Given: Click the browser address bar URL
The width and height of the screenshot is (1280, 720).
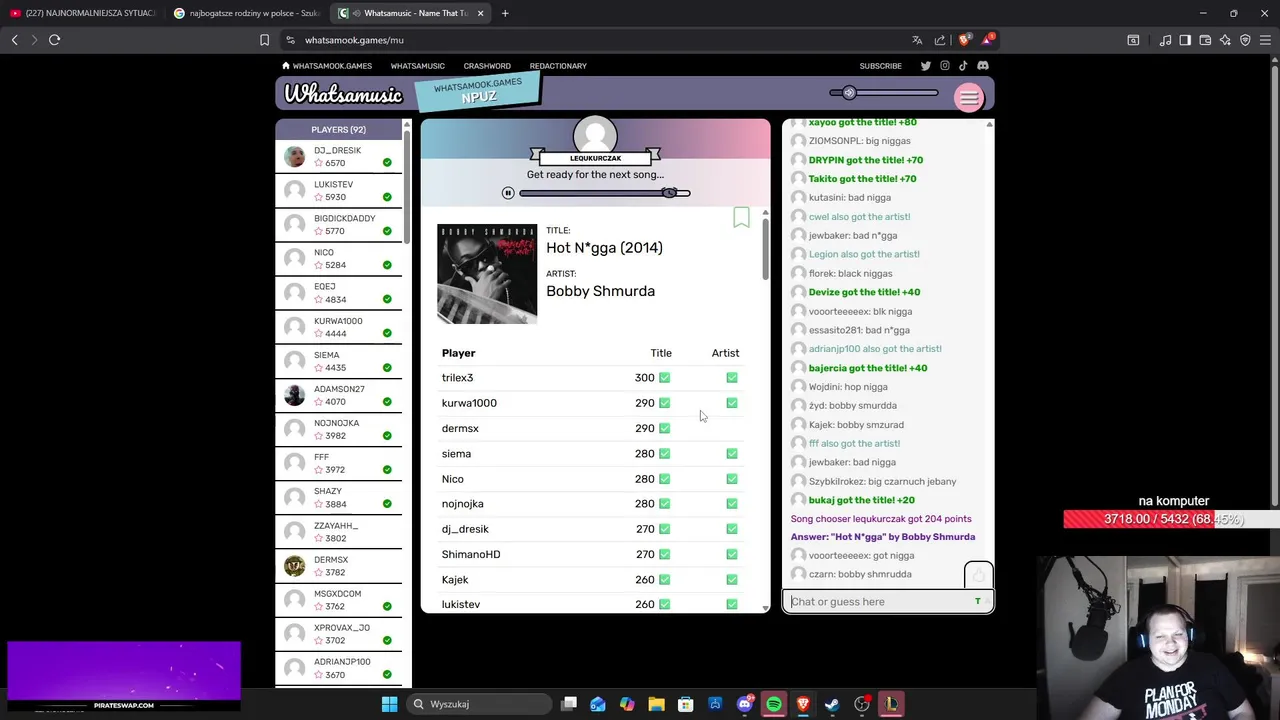Looking at the screenshot, I should point(354,40).
